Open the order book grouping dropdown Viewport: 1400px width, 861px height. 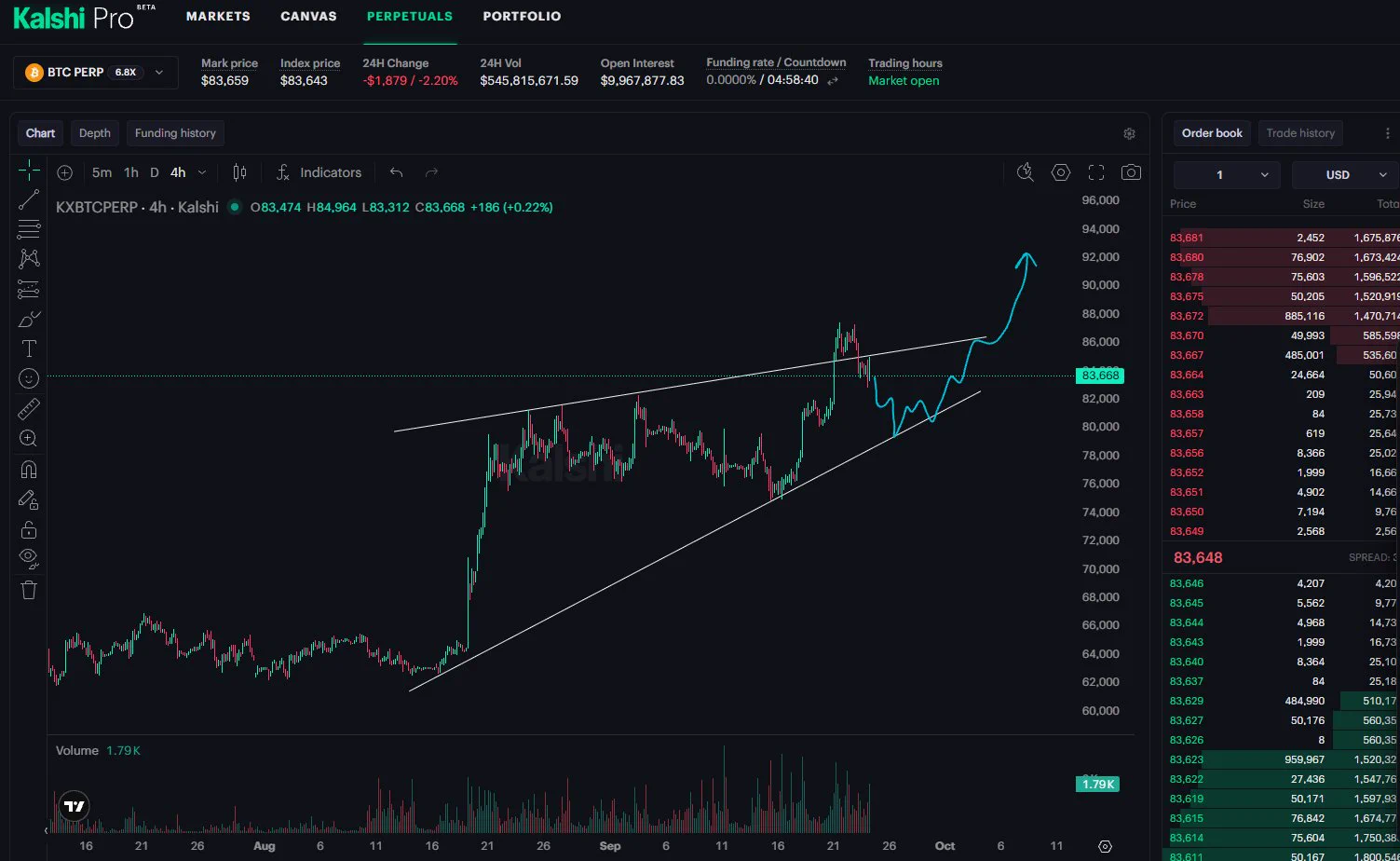point(1227,175)
